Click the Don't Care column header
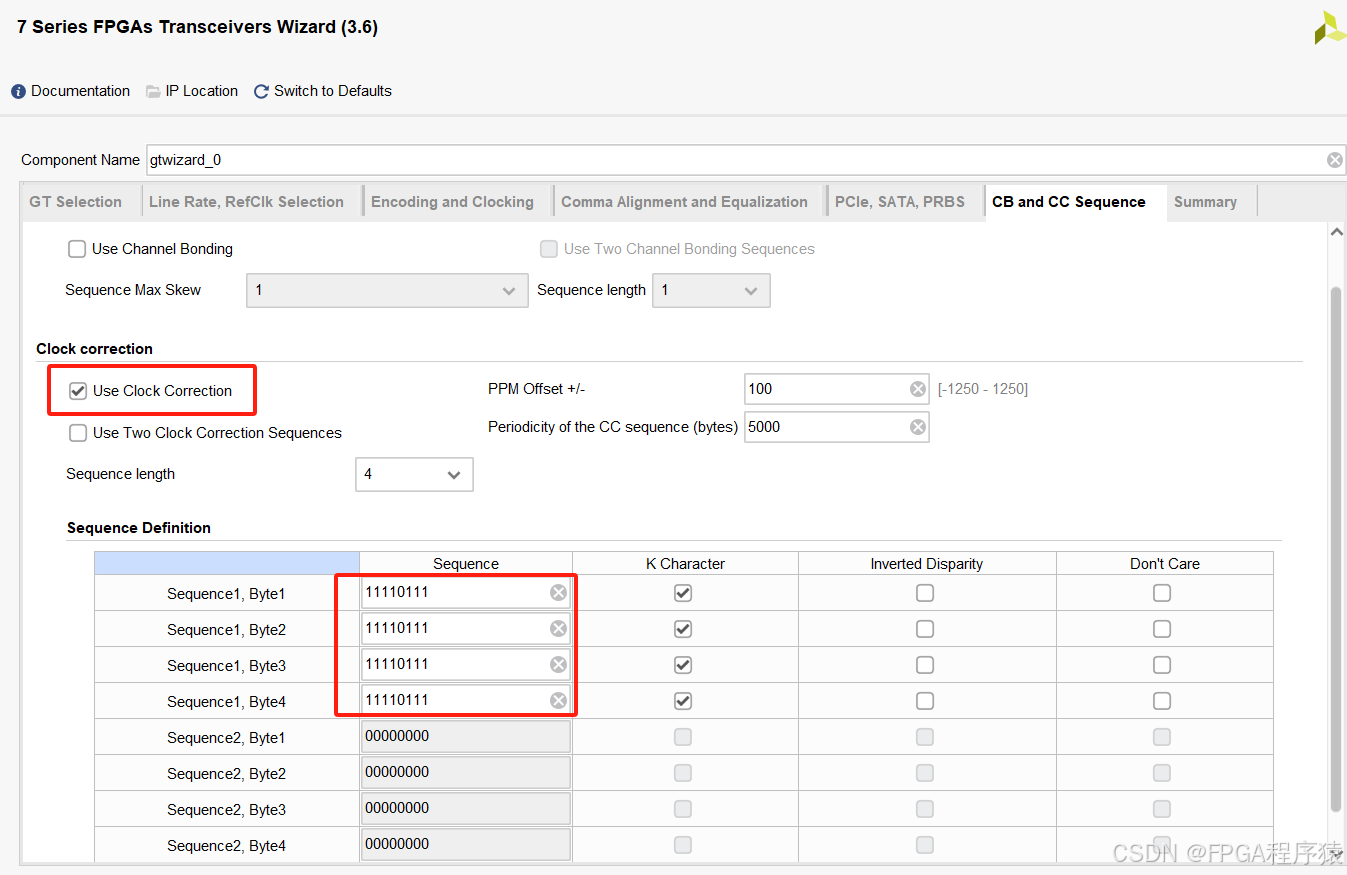 [1165, 564]
